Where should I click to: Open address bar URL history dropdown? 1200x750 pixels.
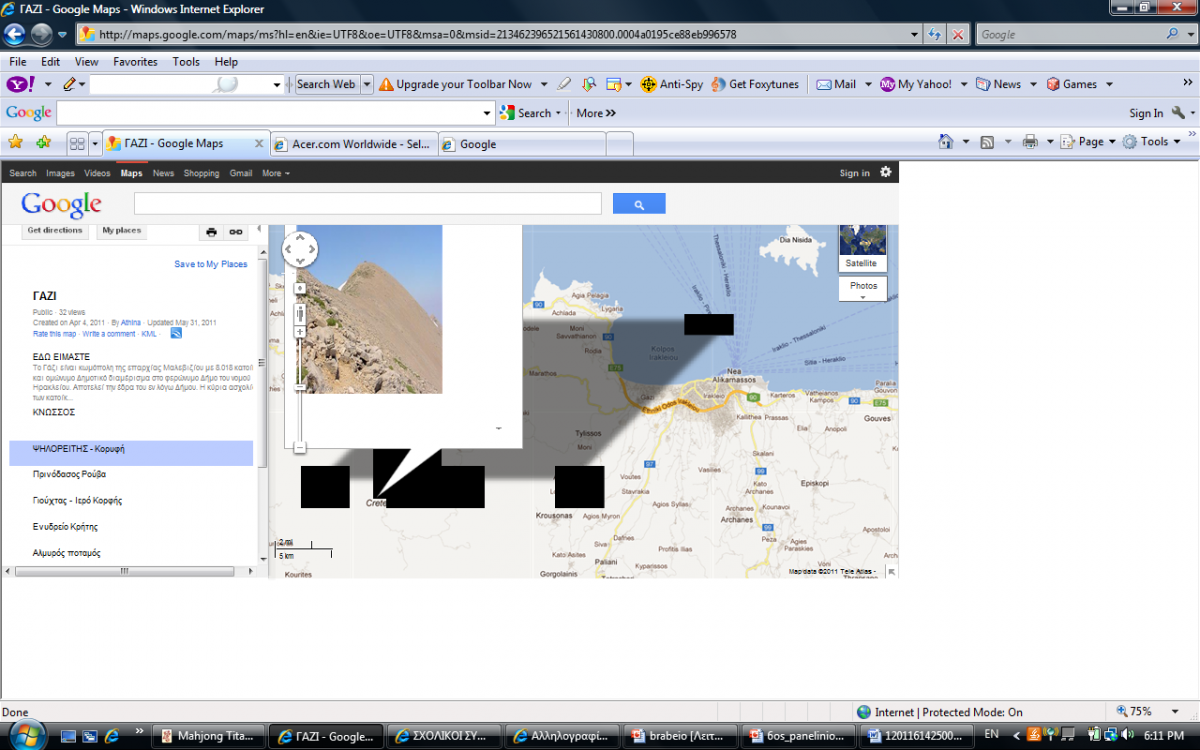[x=914, y=34]
